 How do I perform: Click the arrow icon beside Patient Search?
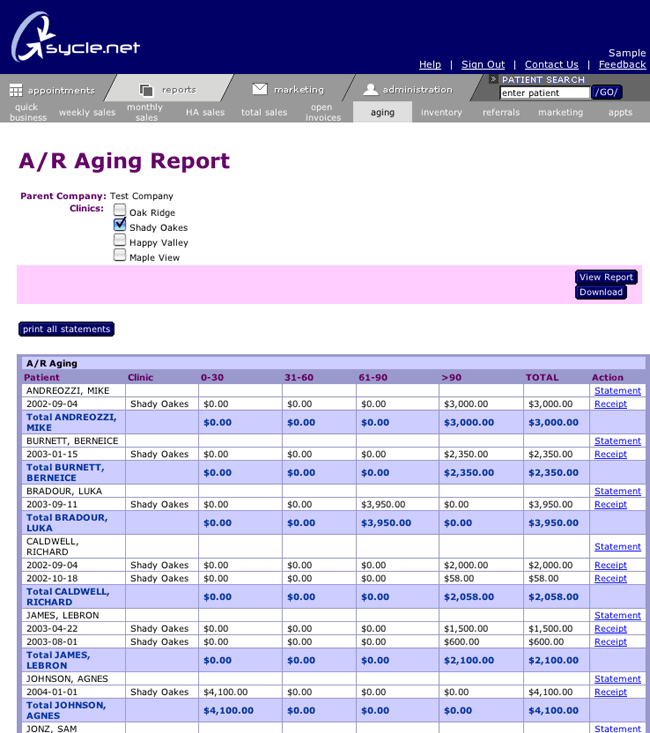493,79
